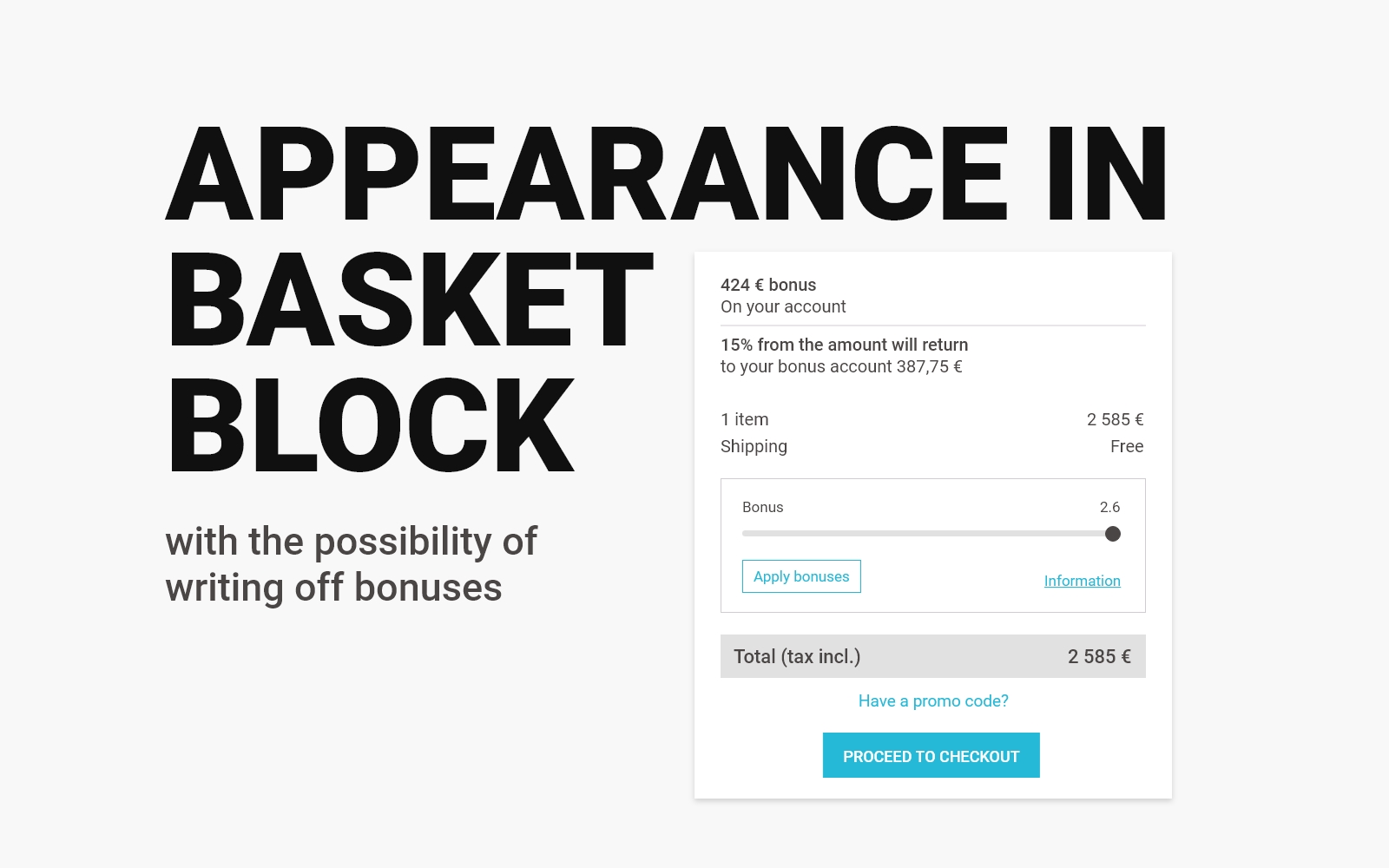Screen dimensions: 1389x868
Task: Click the 15% return notice text
Action: [x=844, y=345]
